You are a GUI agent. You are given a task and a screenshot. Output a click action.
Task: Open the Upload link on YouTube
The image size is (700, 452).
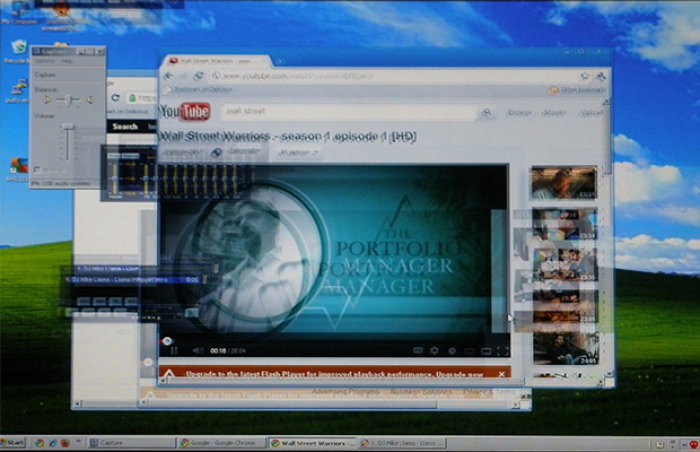tap(591, 112)
